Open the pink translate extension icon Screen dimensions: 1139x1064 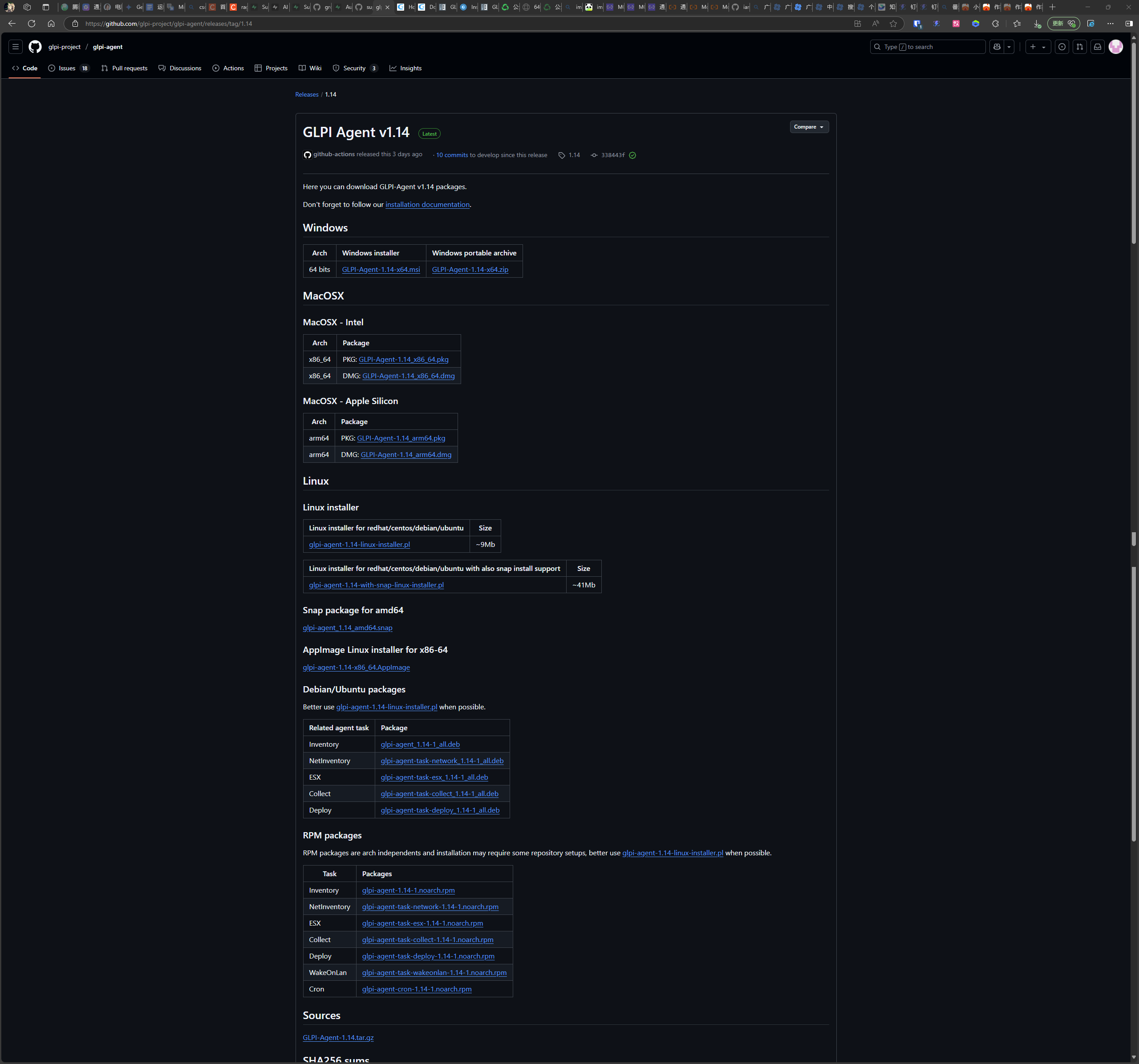tap(956, 24)
